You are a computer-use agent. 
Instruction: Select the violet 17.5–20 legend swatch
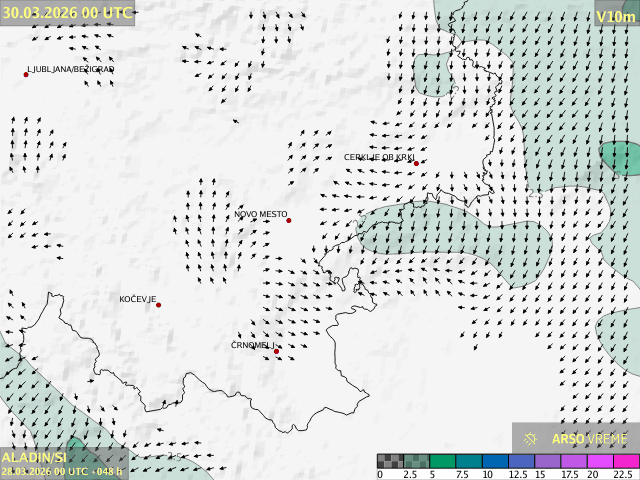pyautogui.click(x=574, y=461)
